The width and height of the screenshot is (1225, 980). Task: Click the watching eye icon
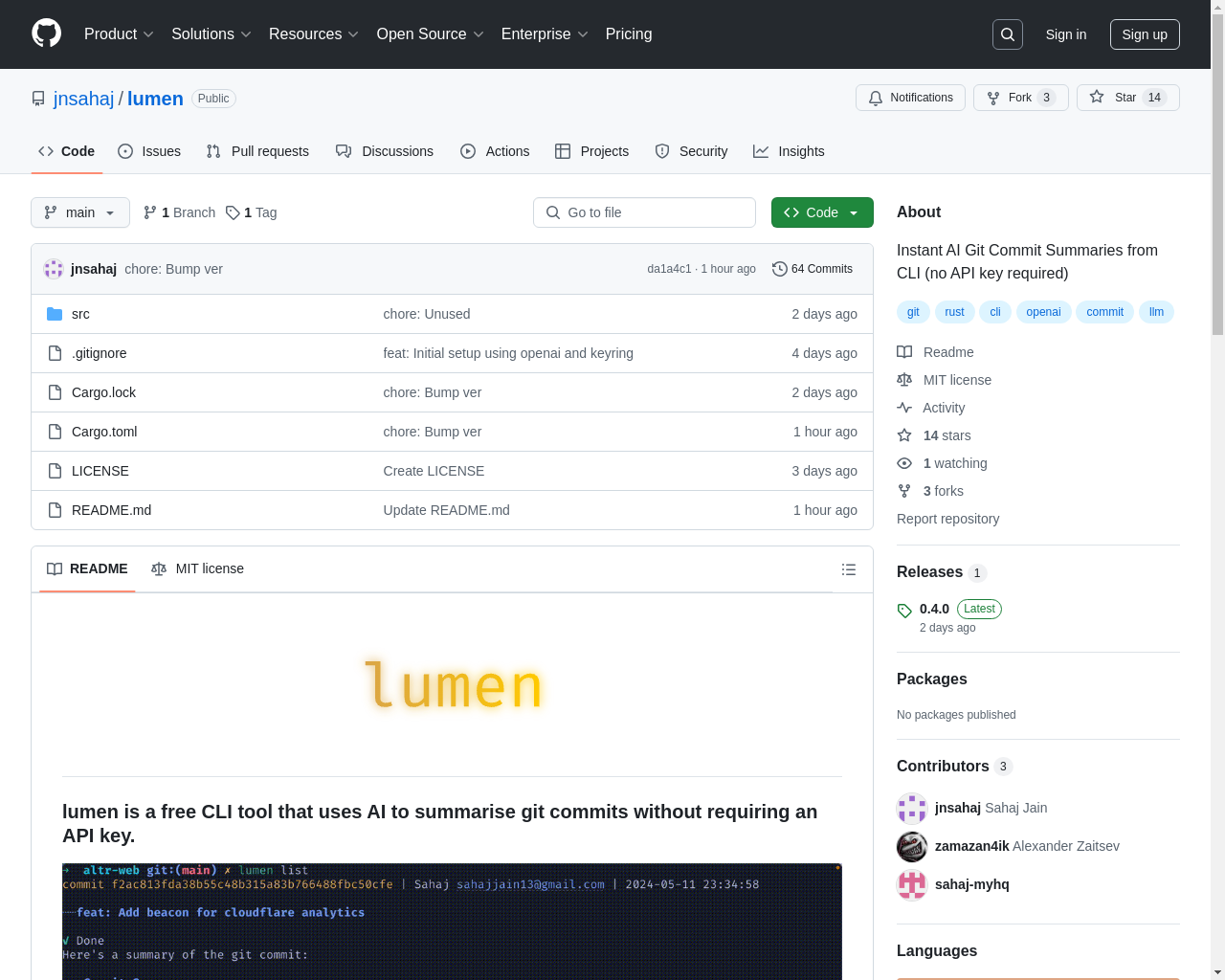[904, 463]
